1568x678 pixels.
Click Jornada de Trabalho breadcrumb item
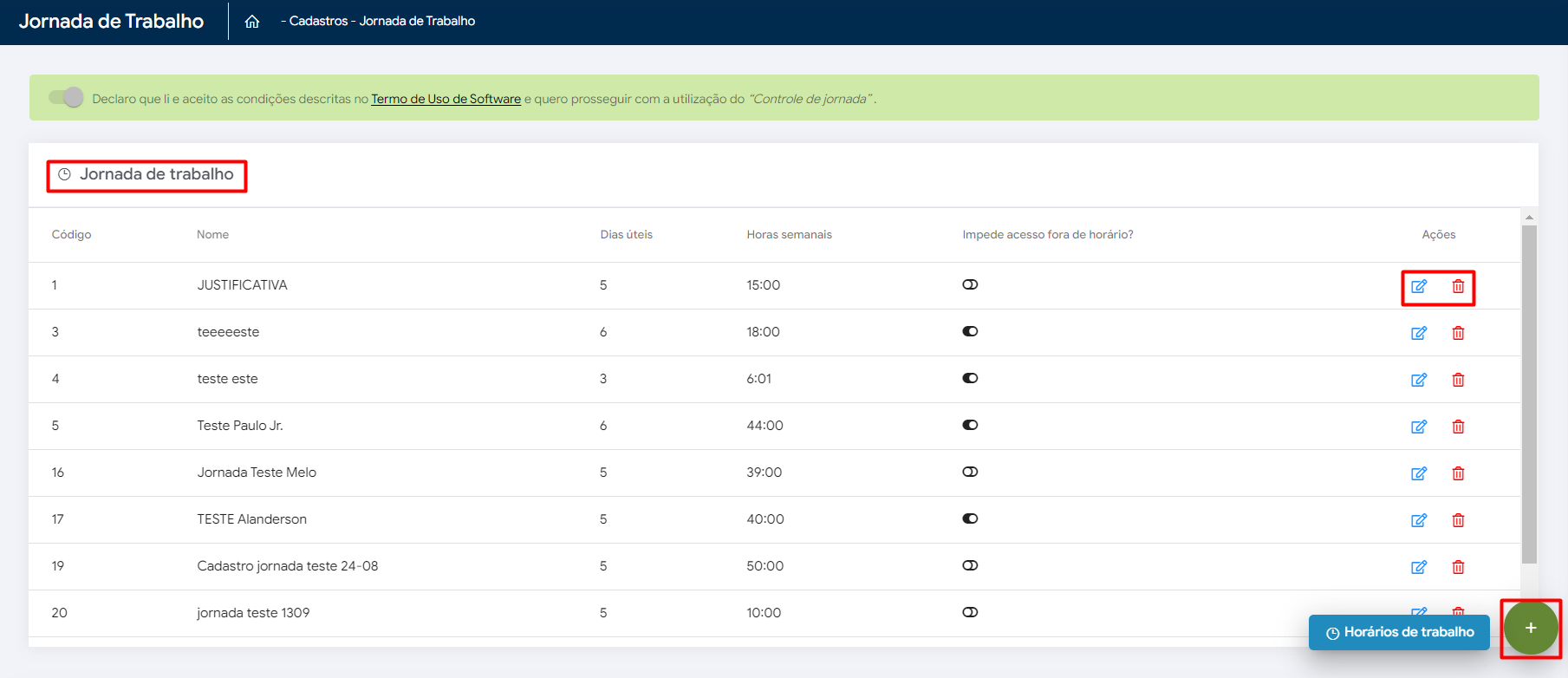point(417,21)
